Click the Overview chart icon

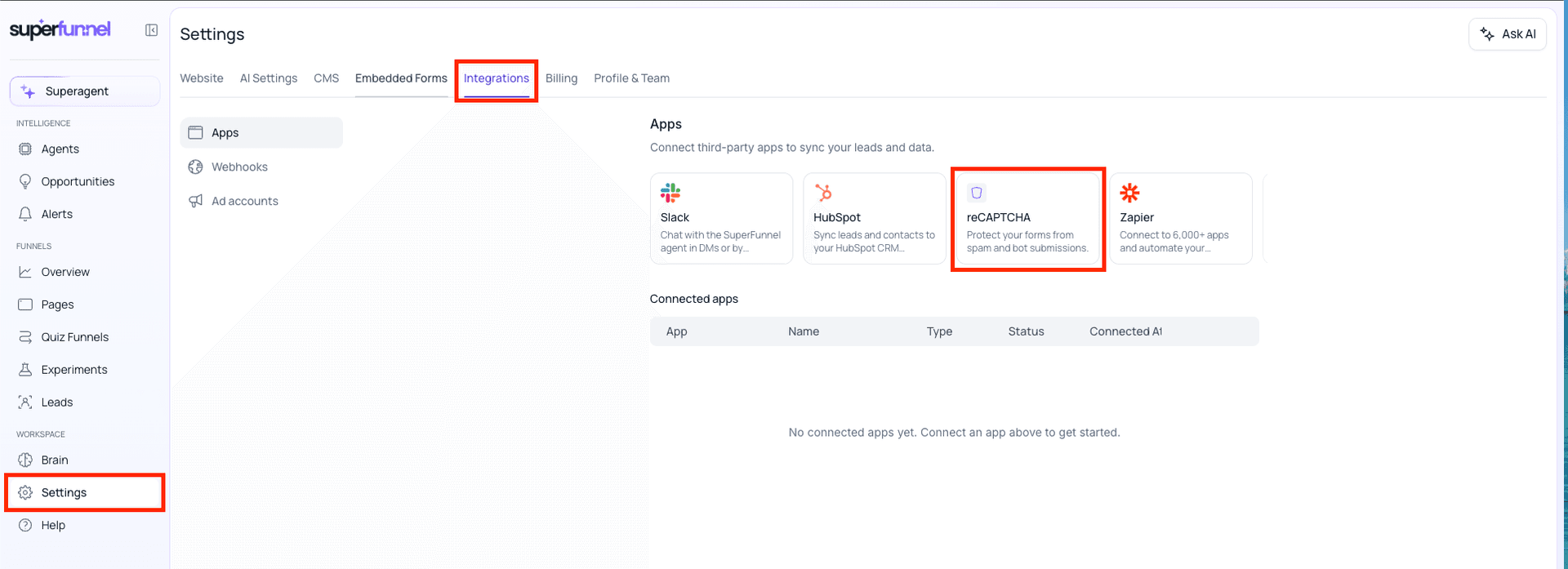point(25,272)
